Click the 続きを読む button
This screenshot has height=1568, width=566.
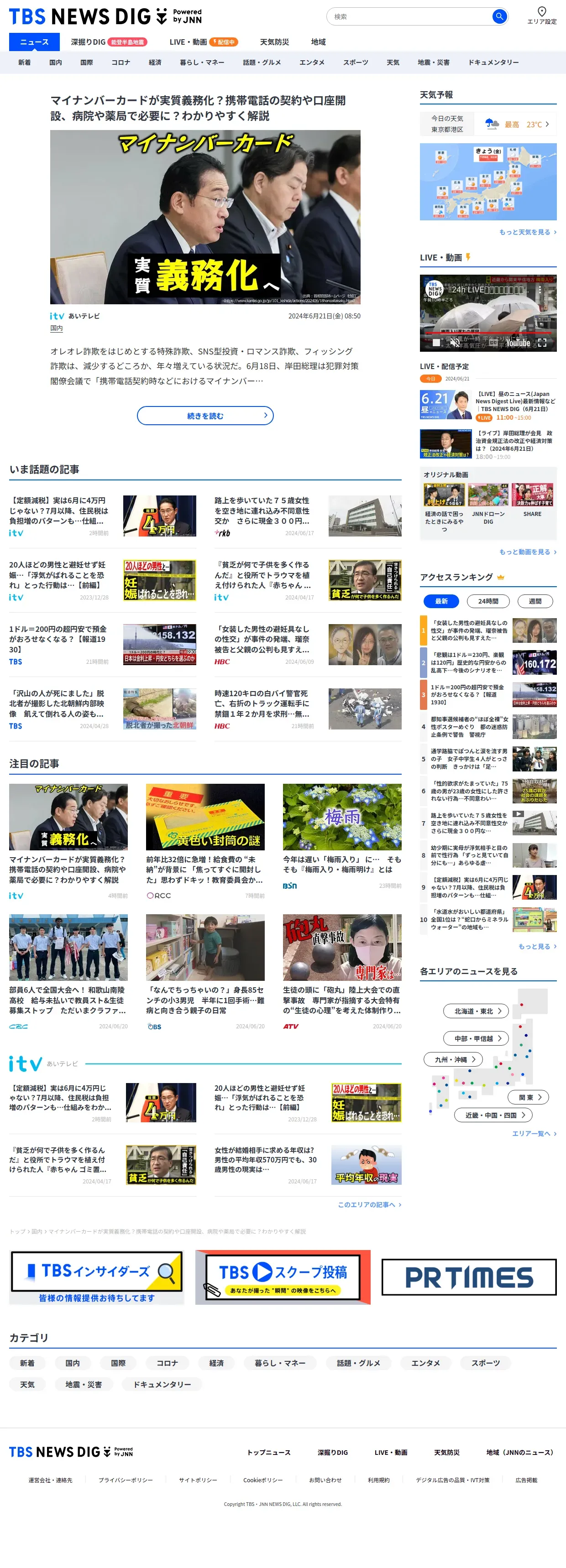(205, 416)
